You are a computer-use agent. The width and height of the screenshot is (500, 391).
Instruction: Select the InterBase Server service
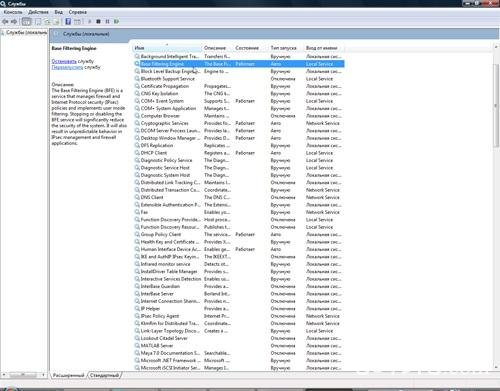(239, 294)
